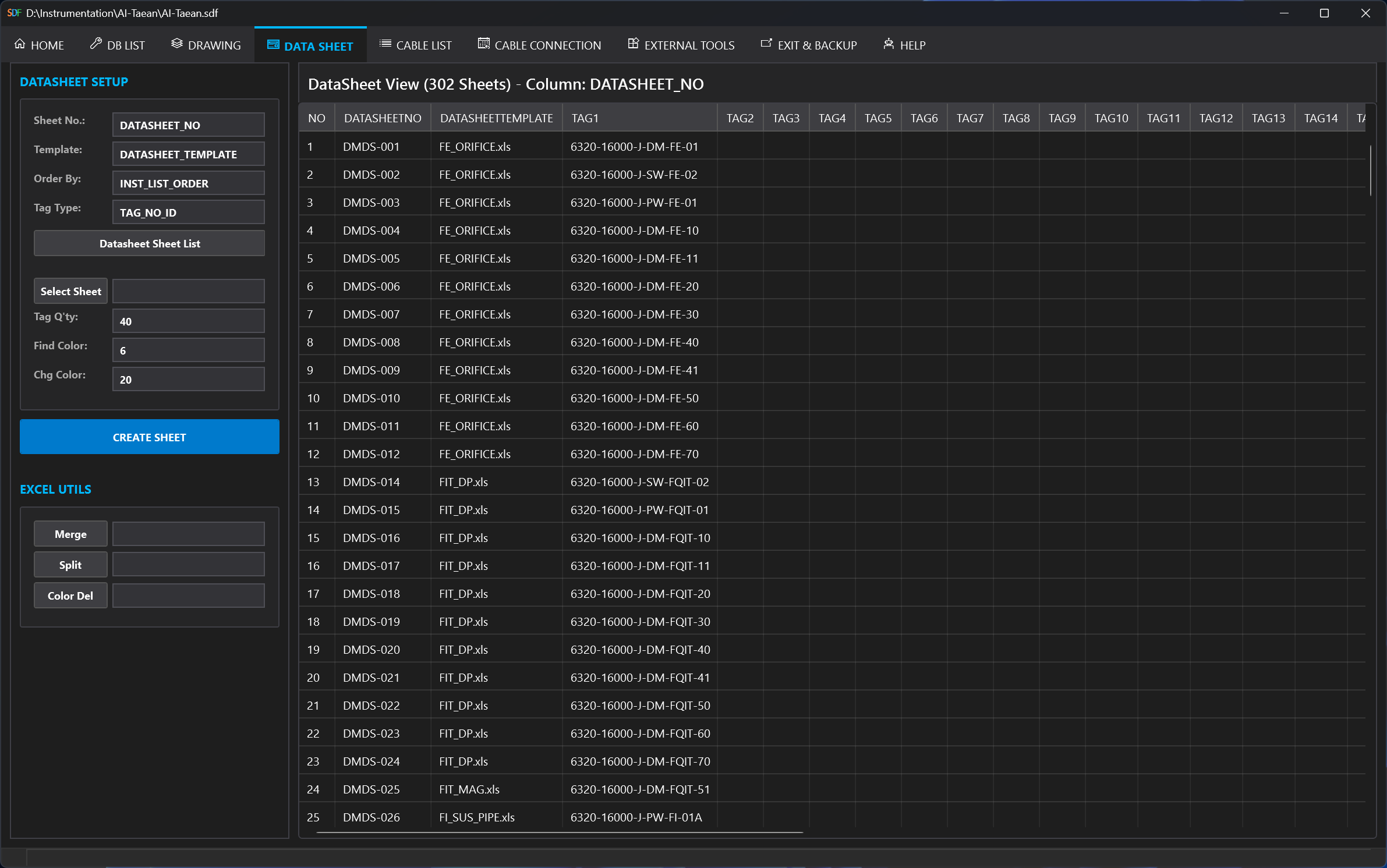Viewport: 1387px width, 868px height.
Task: Click the Tag Q'ty field showing 40
Action: (x=189, y=321)
